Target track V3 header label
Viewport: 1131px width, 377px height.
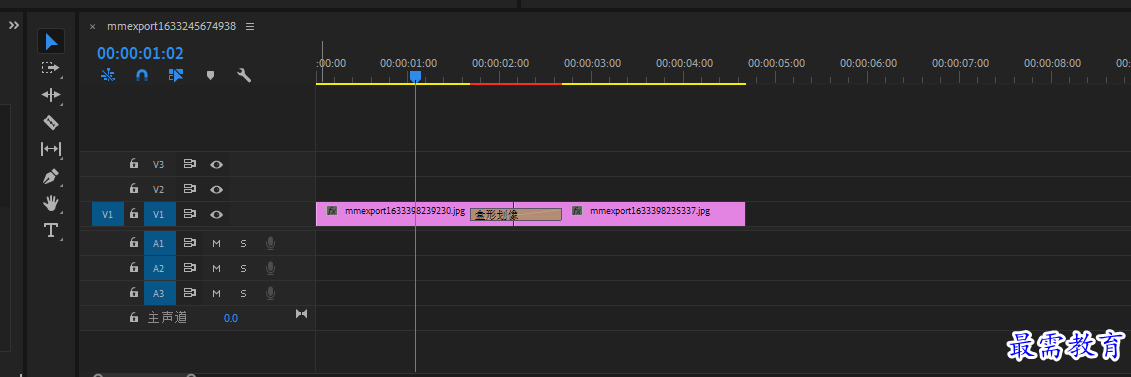click(159, 164)
